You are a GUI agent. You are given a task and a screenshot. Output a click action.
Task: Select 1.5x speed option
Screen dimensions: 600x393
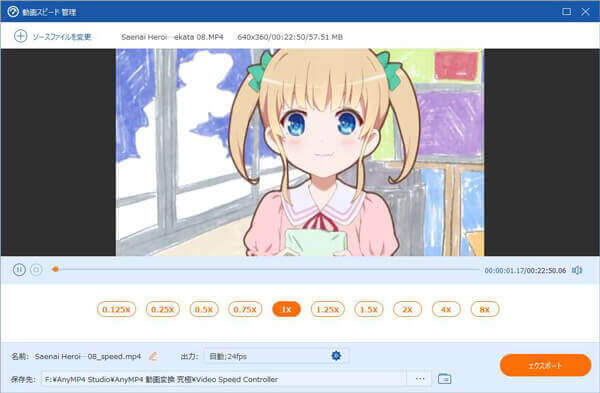point(369,309)
